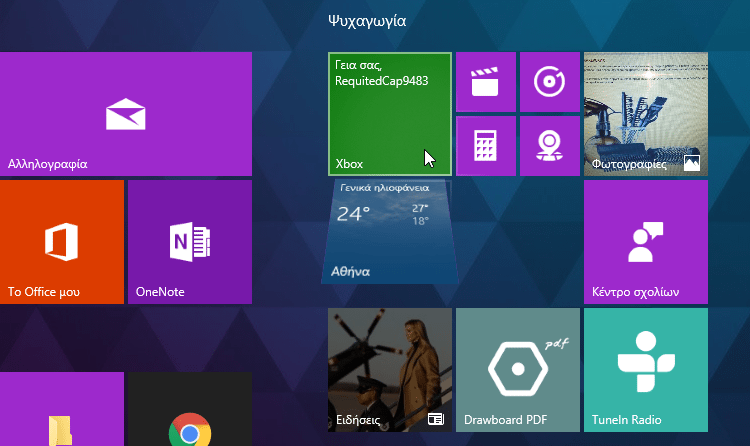Open the Ειδήσεις news tile
750x446 pixels.
[390, 370]
